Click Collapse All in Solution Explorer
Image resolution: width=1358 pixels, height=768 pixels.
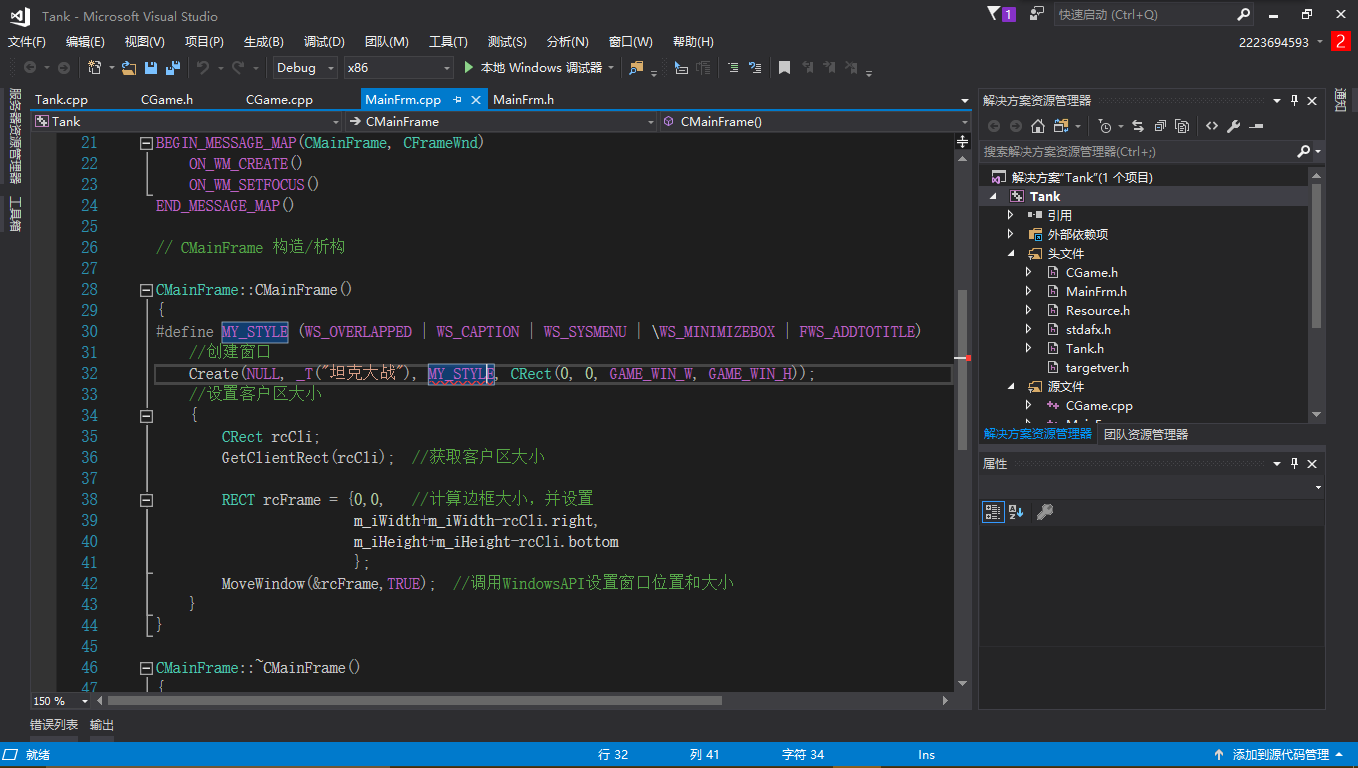coord(1160,126)
